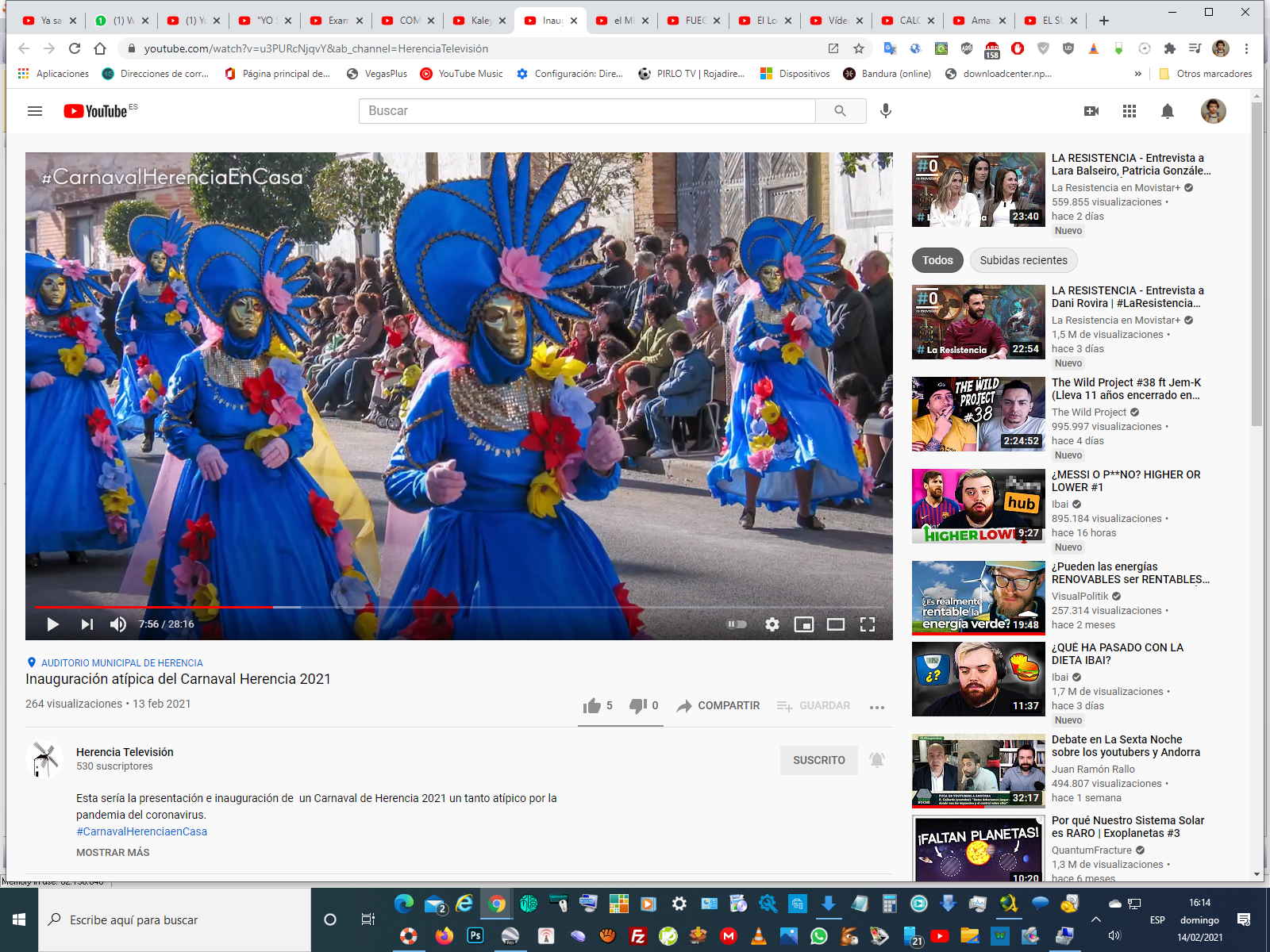
Task: Like the video with thumbs up
Action: (592, 705)
